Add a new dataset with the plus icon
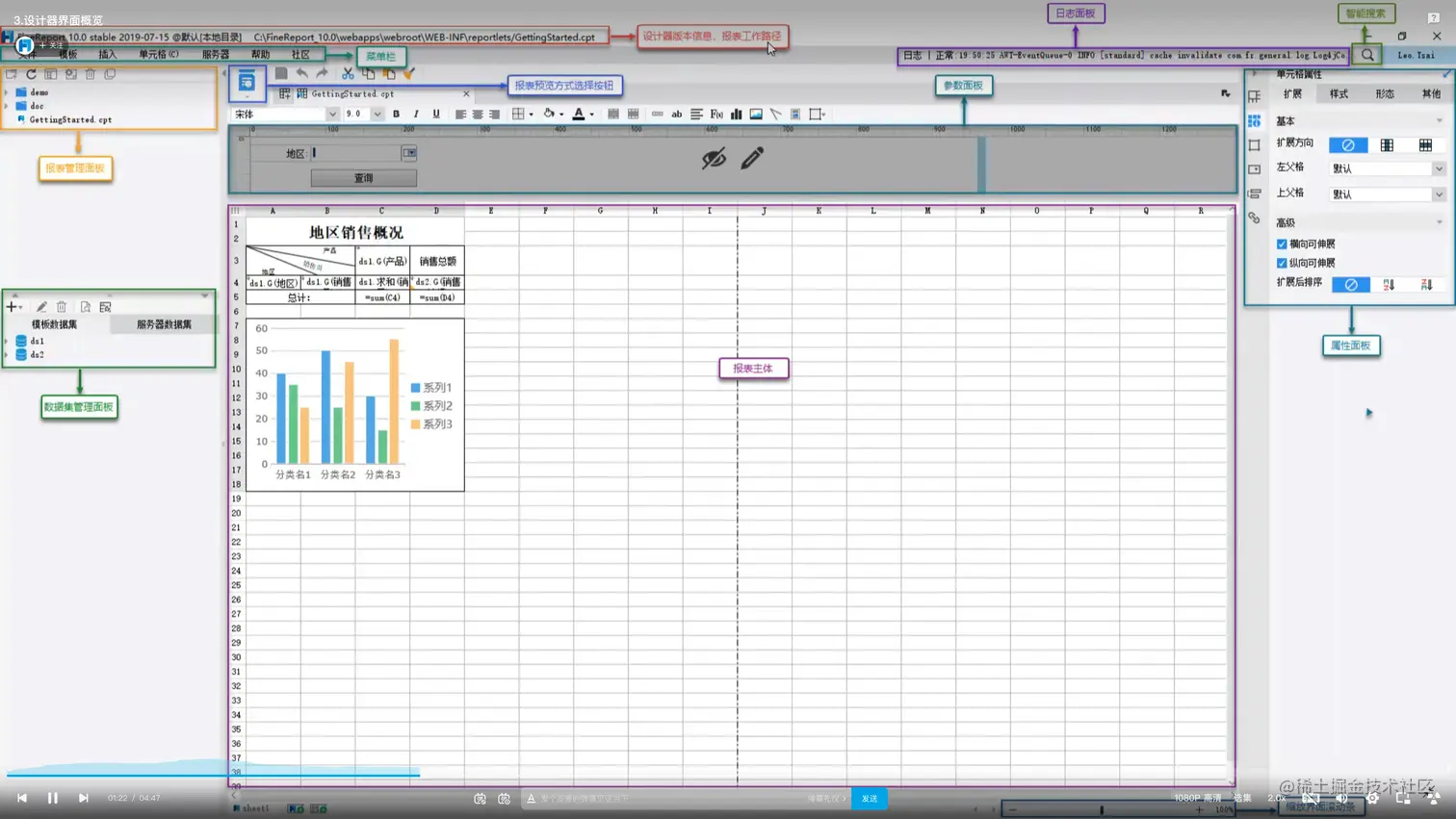1456x819 pixels. pyautogui.click(x=12, y=307)
